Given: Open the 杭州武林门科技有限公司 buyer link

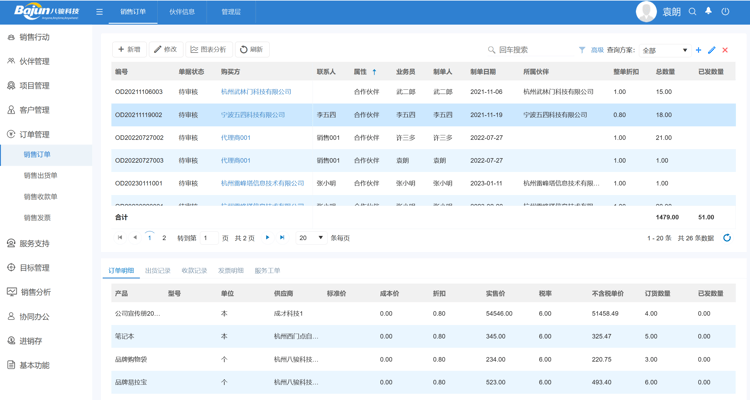Looking at the screenshot, I should 256,92.
